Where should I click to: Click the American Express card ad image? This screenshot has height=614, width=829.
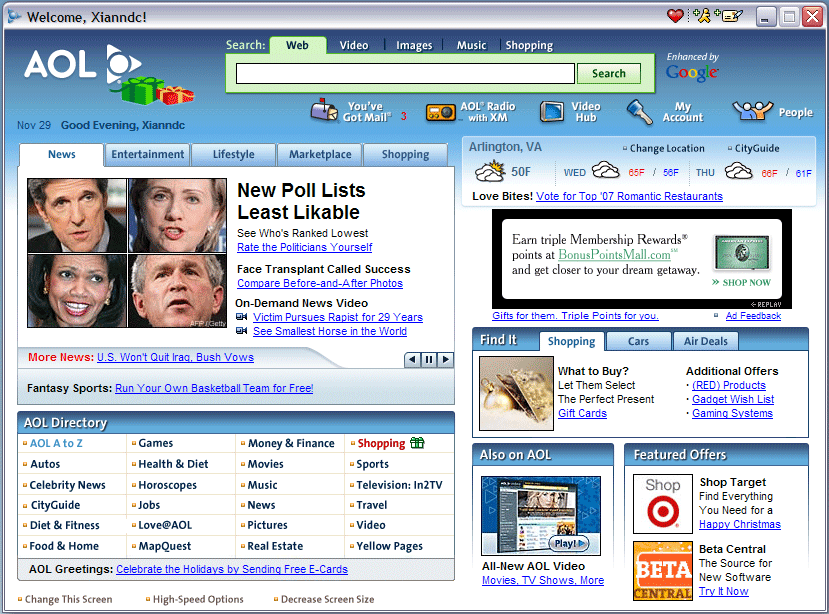(742, 253)
